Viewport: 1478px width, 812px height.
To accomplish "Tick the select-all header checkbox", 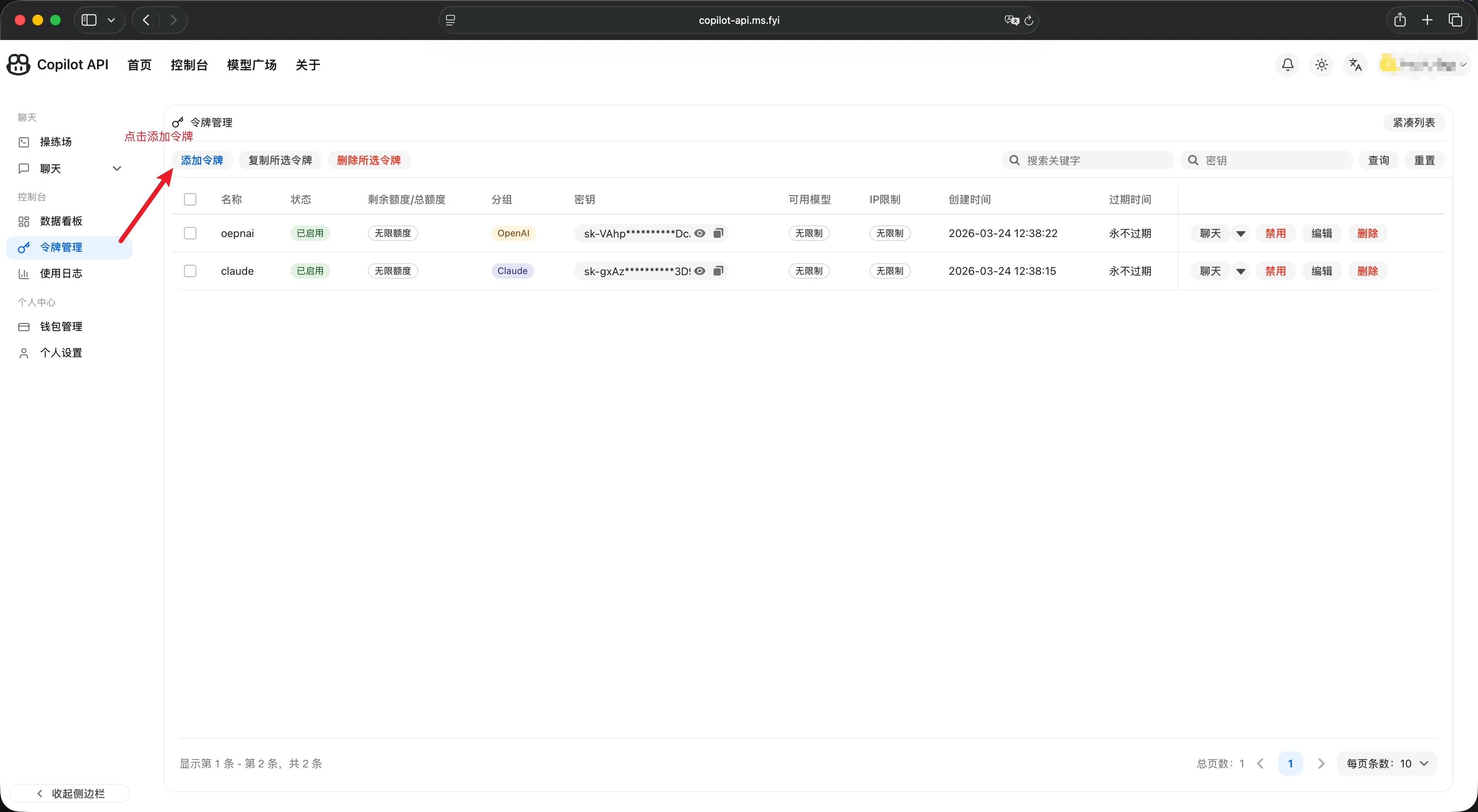I will point(190,199).
